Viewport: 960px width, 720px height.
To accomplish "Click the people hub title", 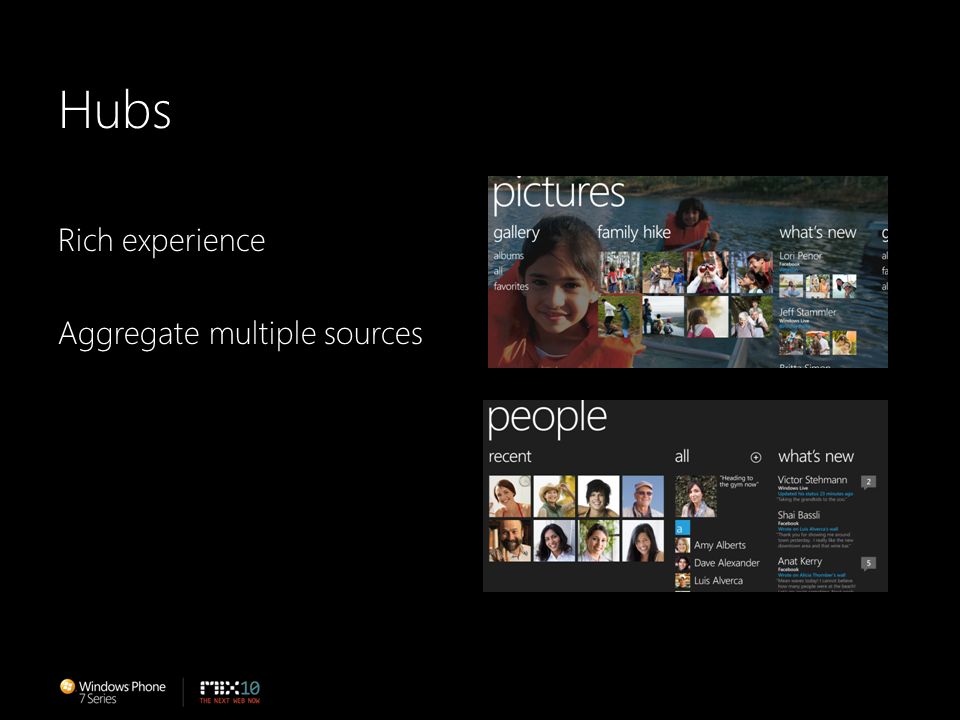I will (547, 419).
